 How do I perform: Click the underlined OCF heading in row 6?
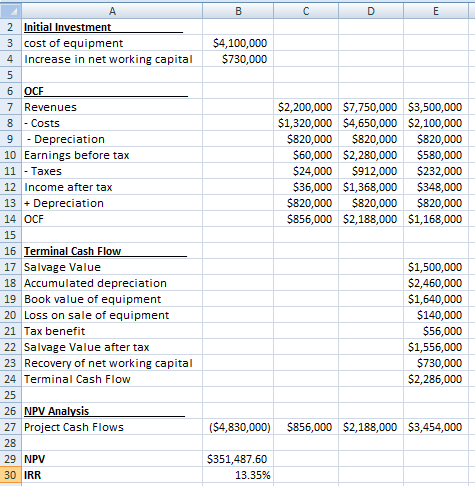pos(112,91)
